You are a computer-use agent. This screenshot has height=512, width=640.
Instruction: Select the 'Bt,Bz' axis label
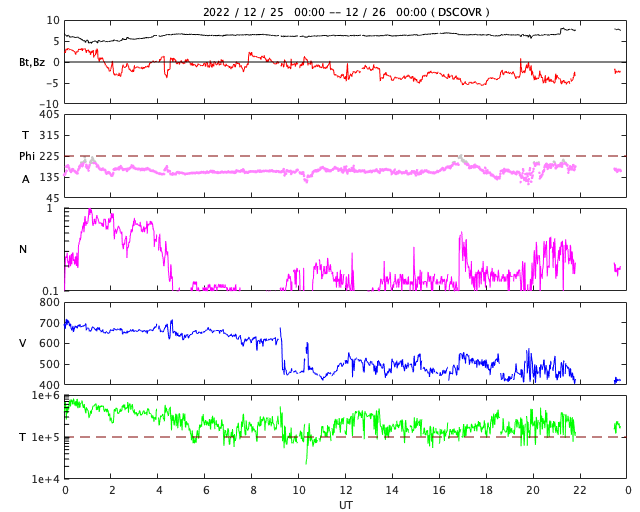[x=32, y=62]
